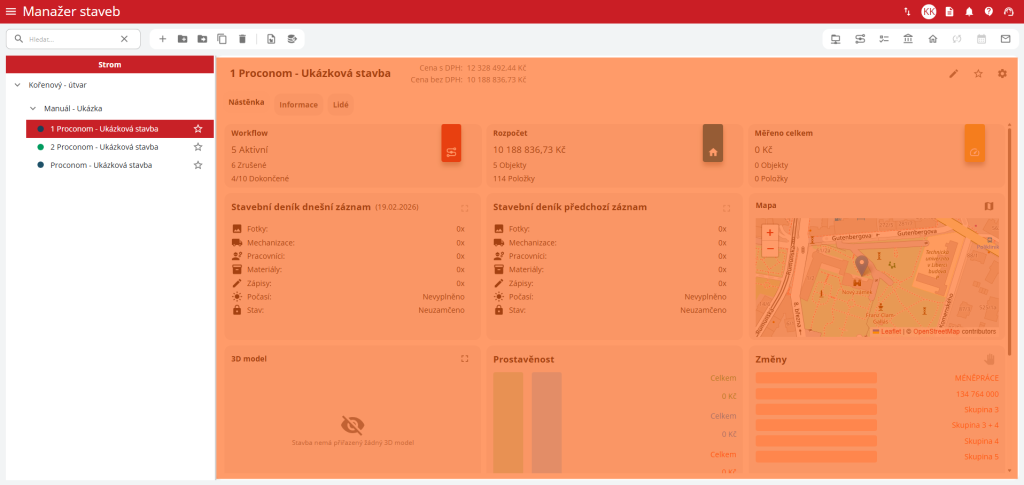This screenshot has width=1024, height=485.
Task: Collapse the Kořenový - útvar tree node
Action: tap(17, 85)
